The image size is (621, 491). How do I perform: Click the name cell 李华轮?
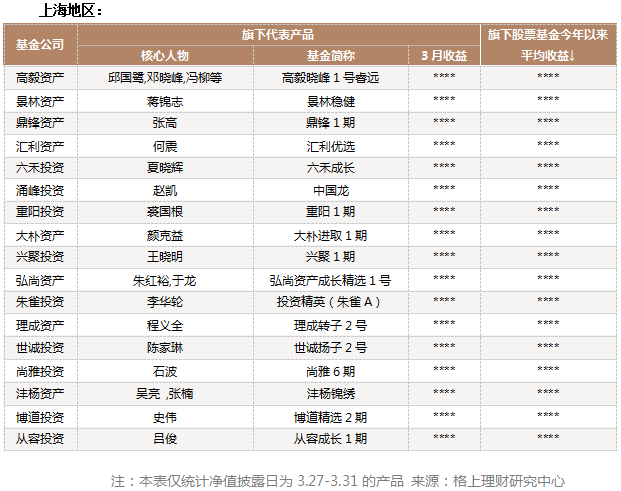click(165, 302)
